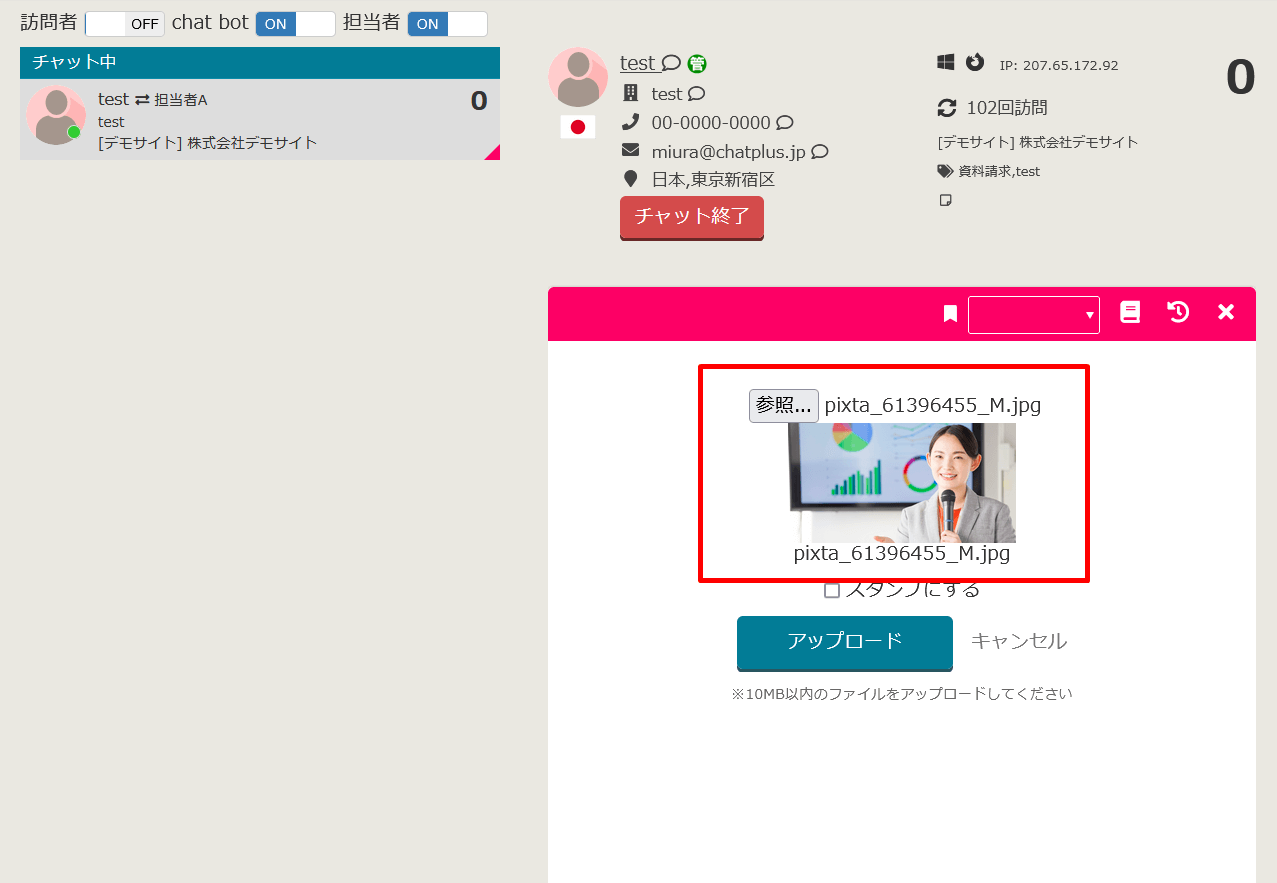Click the speech bubble next to test name
1277x883 pixels.
pyautogui.click(x=671, y=63)
